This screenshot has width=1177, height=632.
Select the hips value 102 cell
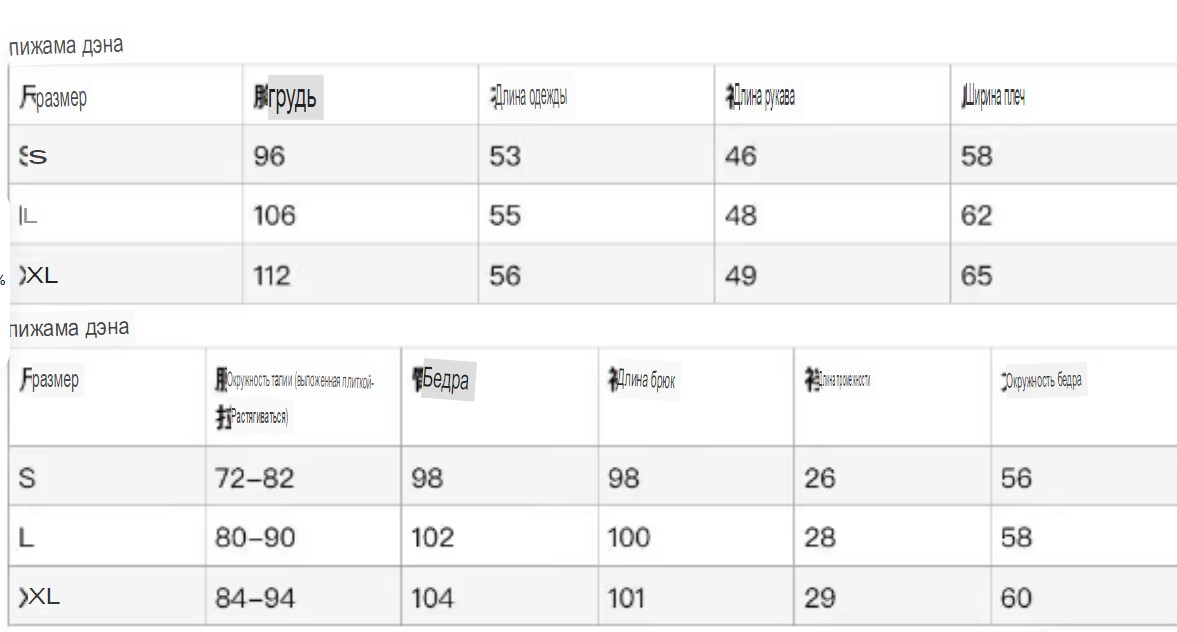(499, 537)
